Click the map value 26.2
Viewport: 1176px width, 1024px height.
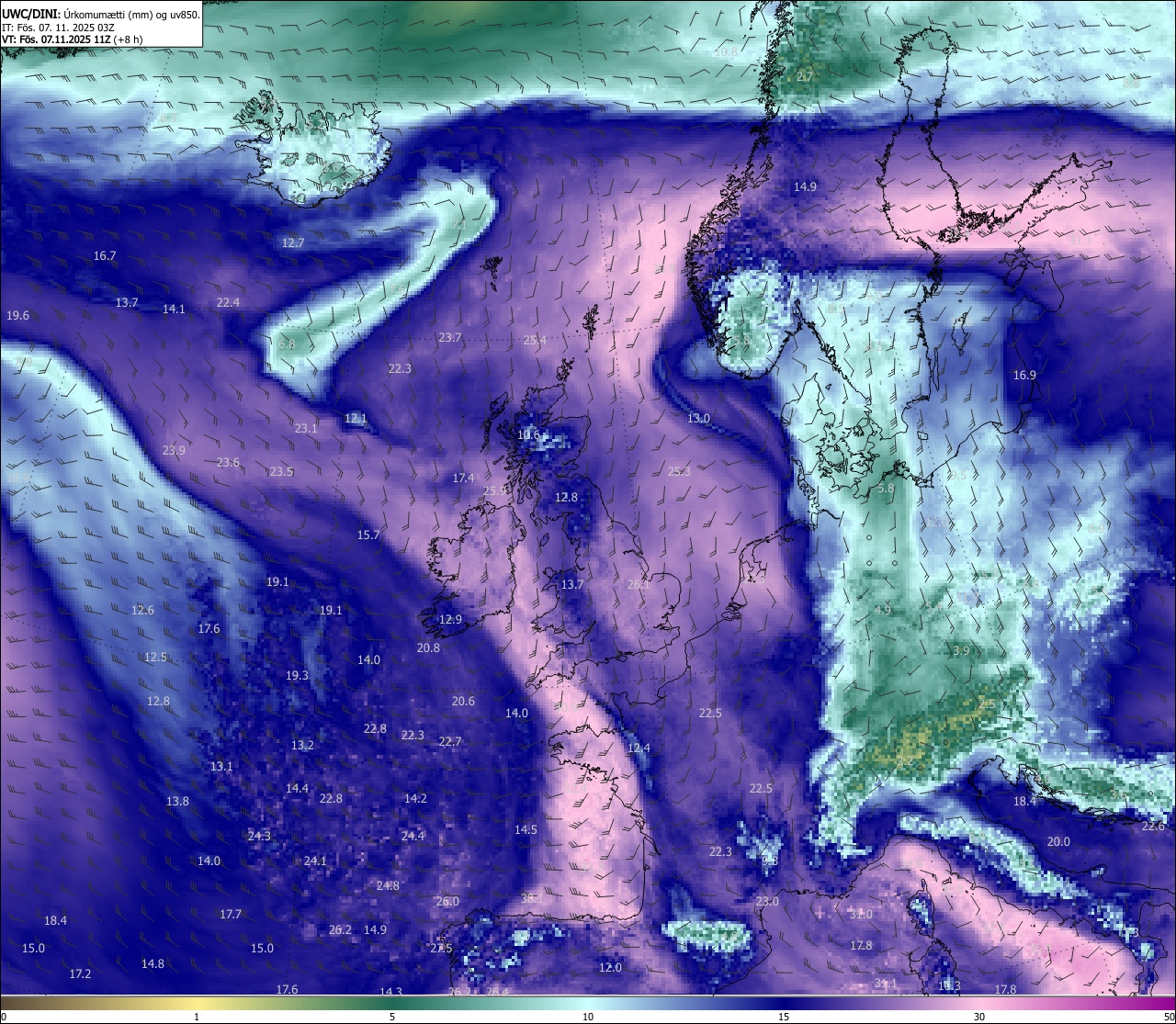pyautogui.click(x=340, y=929)
